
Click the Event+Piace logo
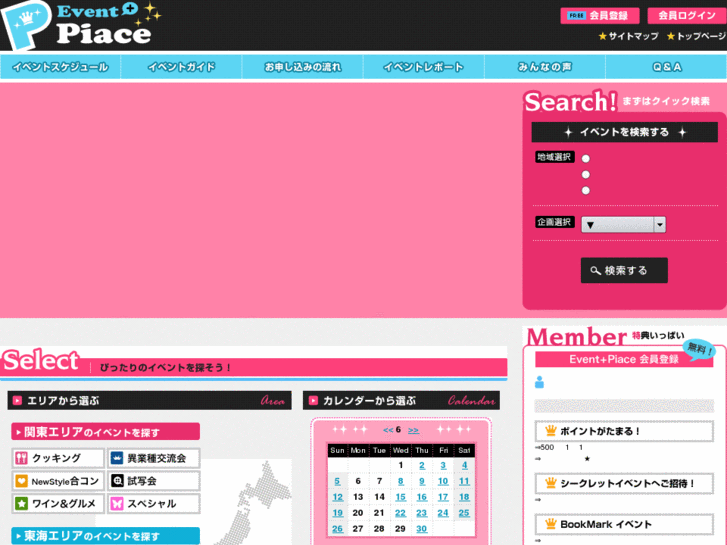[81, 24]
